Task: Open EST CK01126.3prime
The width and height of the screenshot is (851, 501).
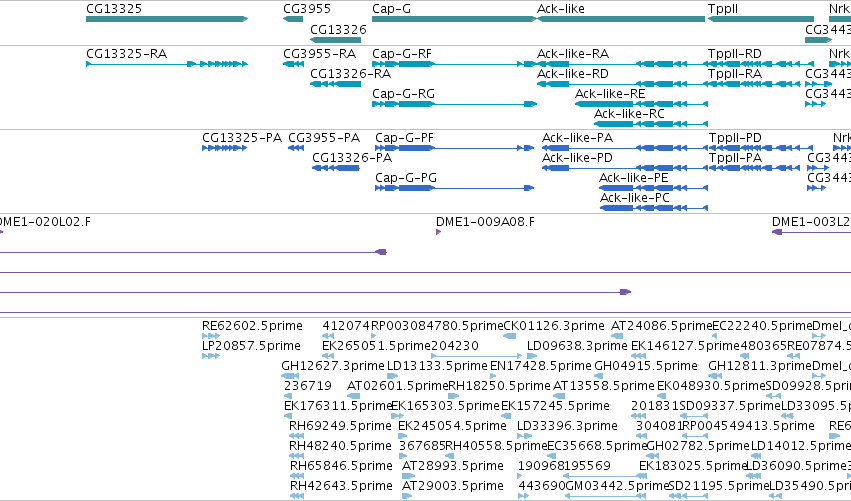Action: point(554,326)
